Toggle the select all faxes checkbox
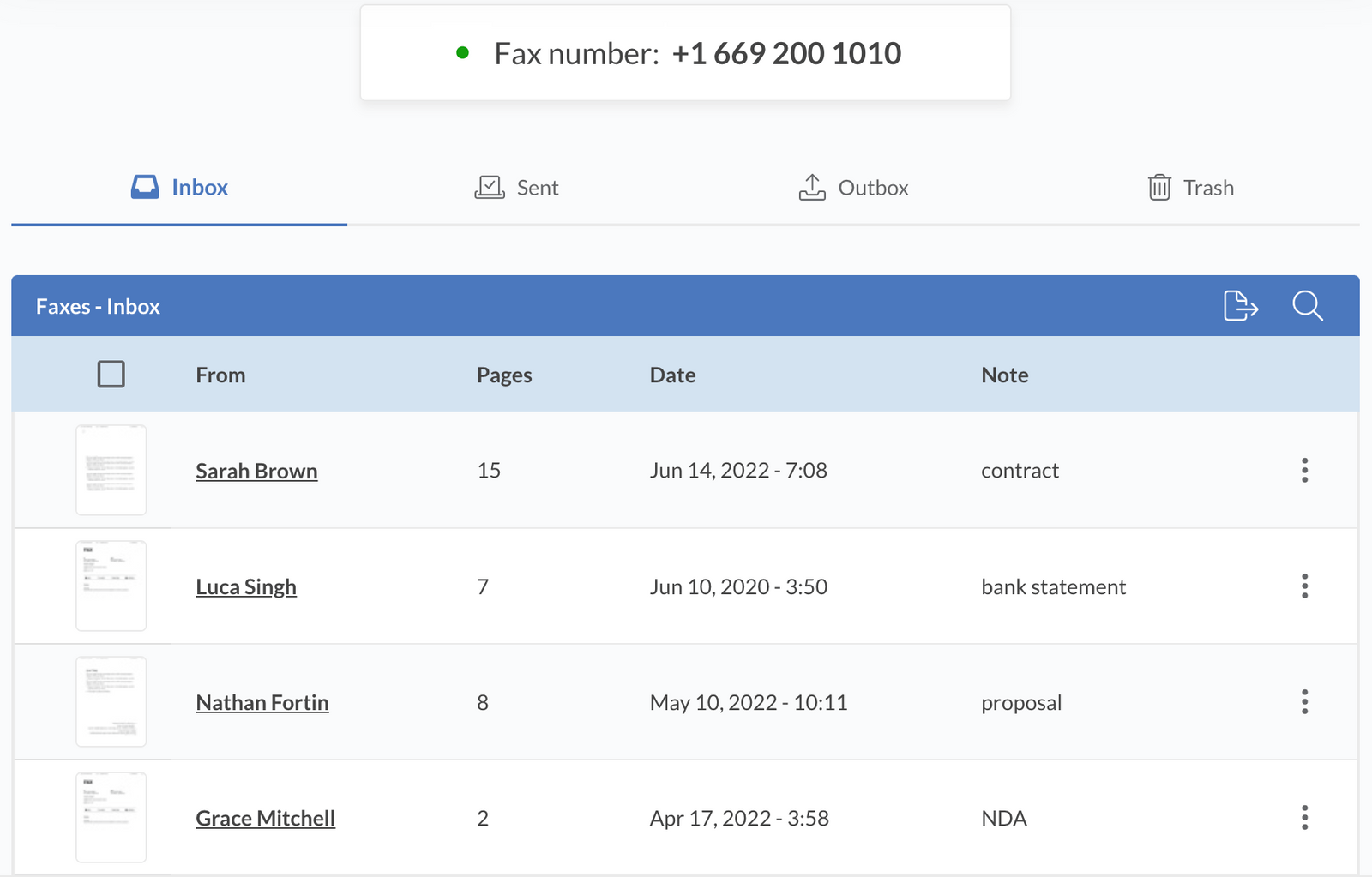 click(x=111, y=375)
